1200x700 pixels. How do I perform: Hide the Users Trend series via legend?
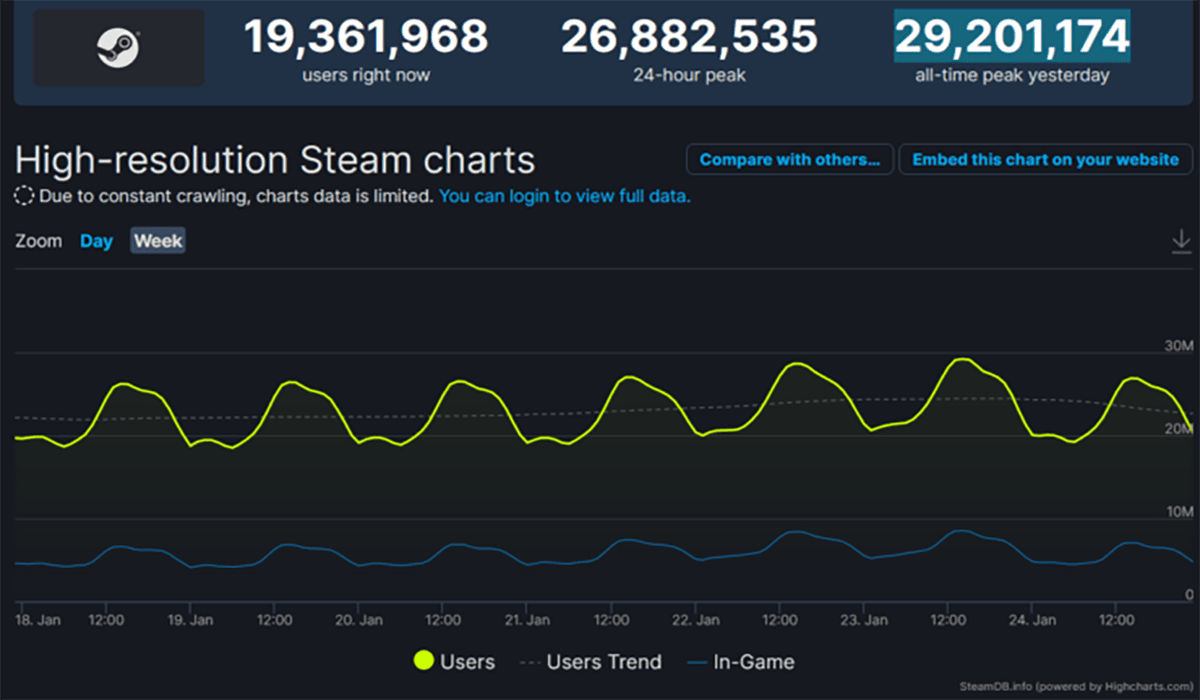(x=593, y=661)
